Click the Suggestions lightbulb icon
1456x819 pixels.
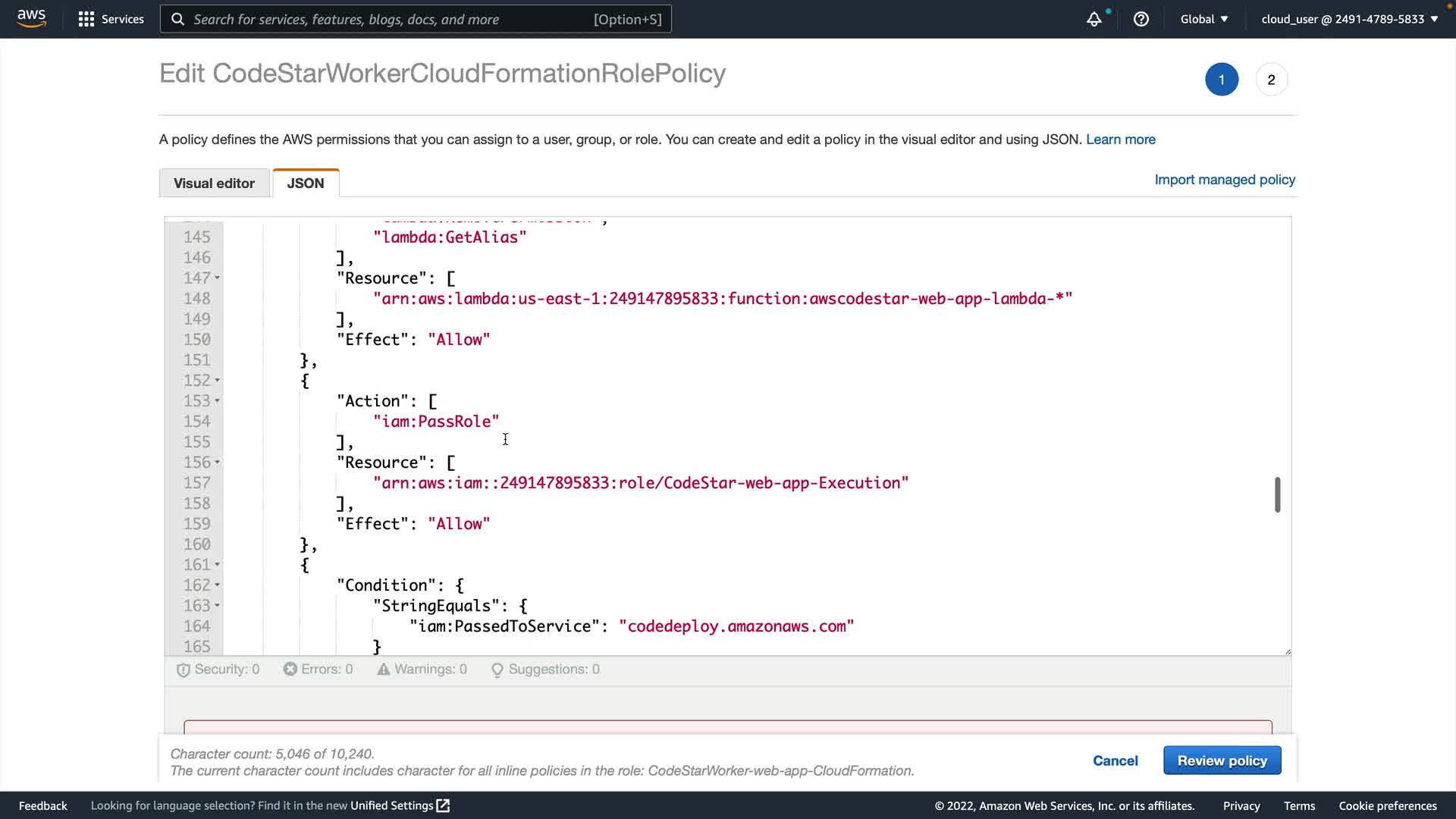497,670
